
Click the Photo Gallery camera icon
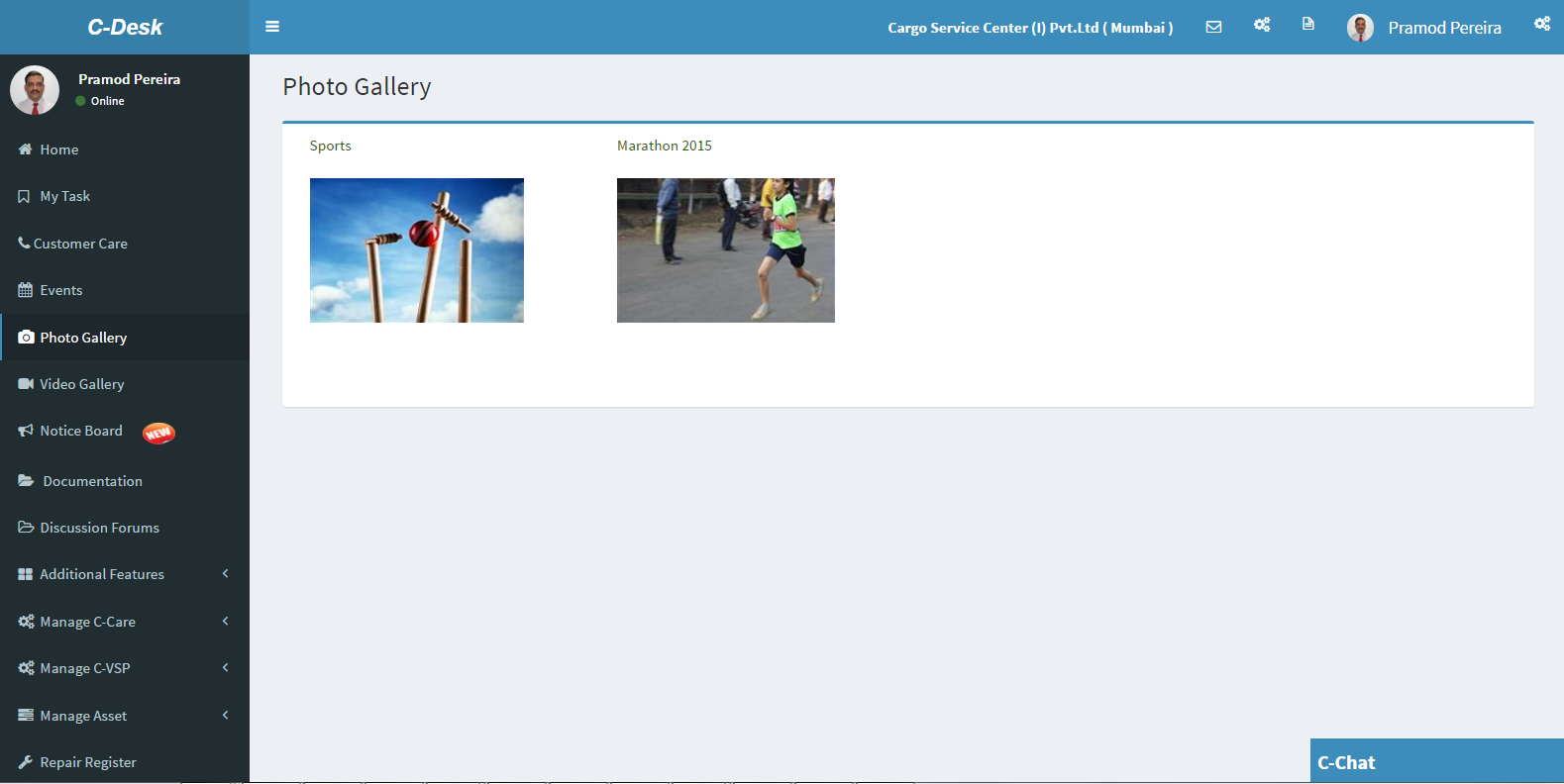[26, 338]
